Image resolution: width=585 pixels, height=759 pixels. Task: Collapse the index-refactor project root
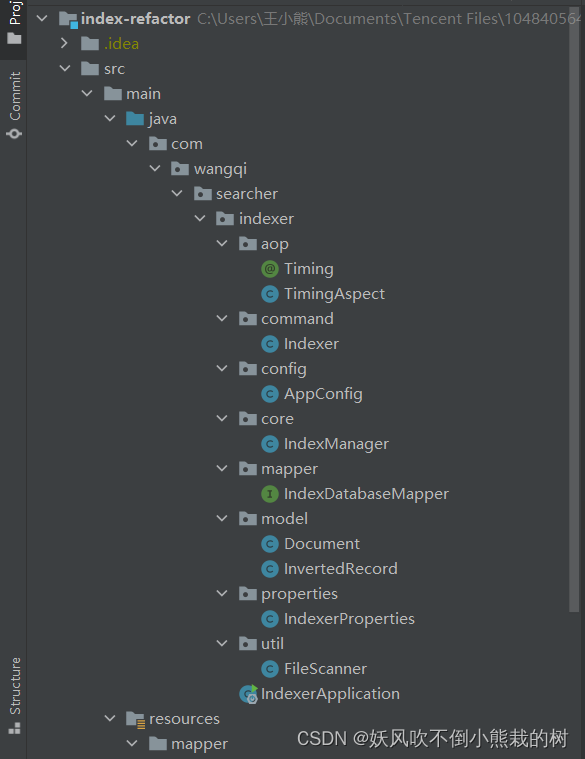coord(42,19)
